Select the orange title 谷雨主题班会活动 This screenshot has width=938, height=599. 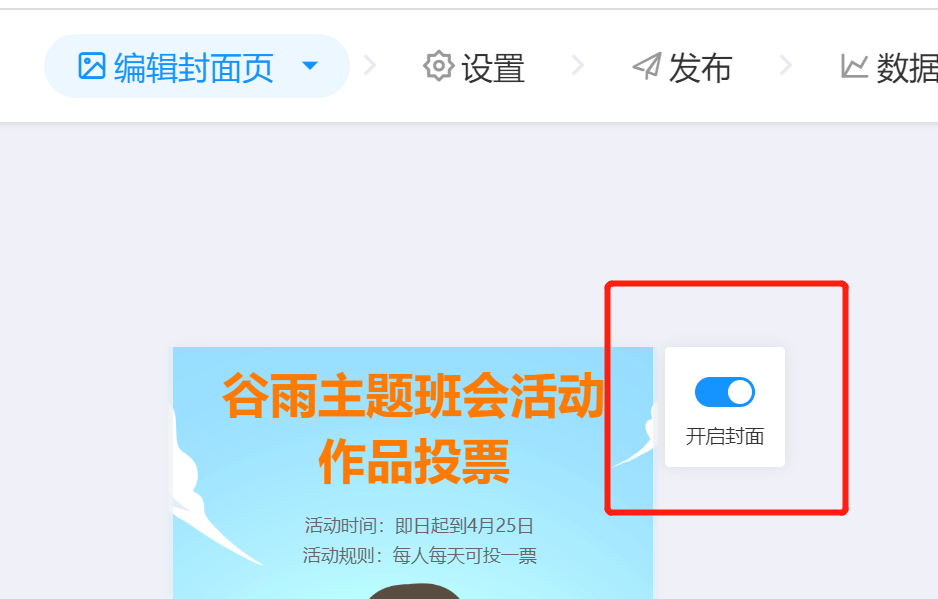(413, 396)
